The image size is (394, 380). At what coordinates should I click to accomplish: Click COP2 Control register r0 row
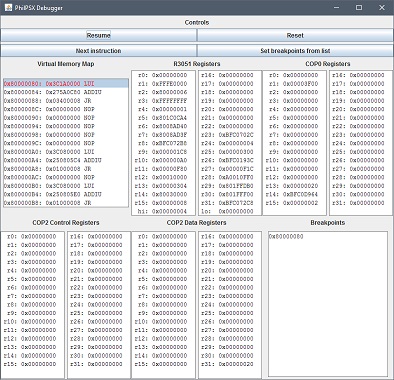(x=32, y=237)
